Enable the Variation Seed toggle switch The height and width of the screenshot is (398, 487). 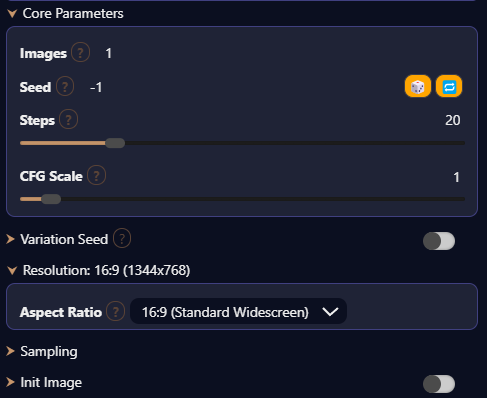tap(439, 241)
